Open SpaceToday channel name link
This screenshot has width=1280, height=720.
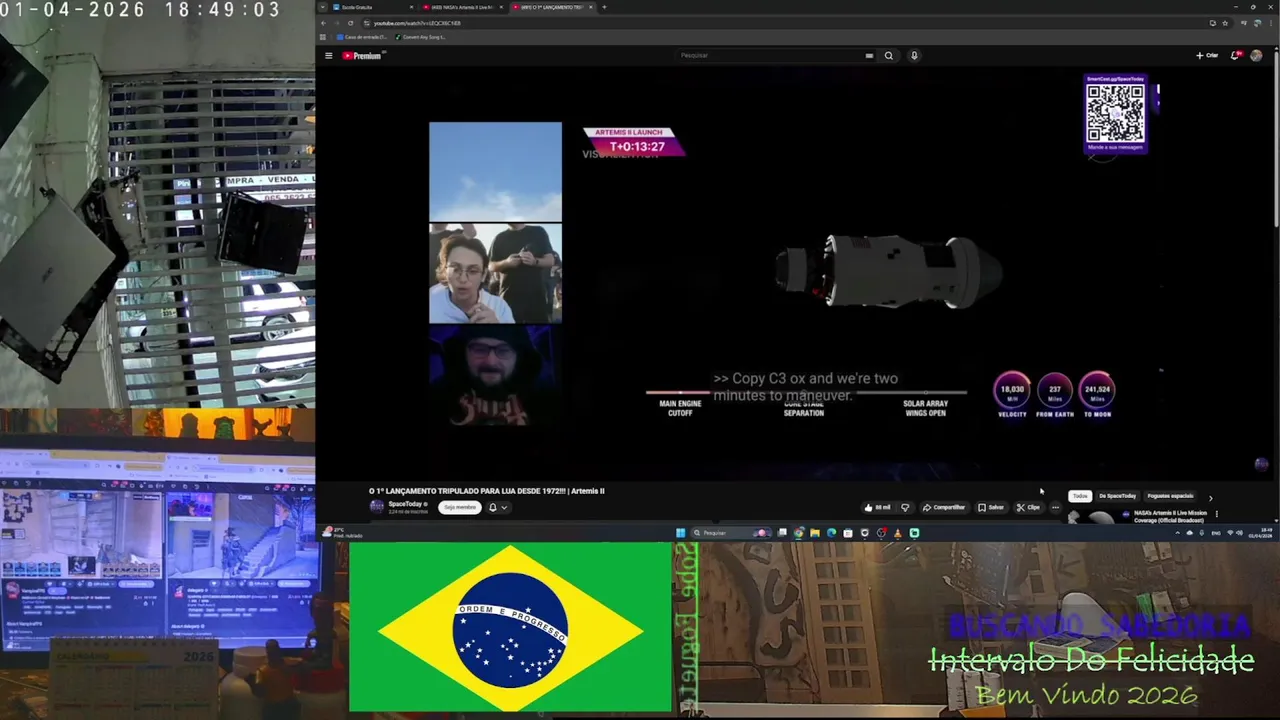(x=406, y=504)
